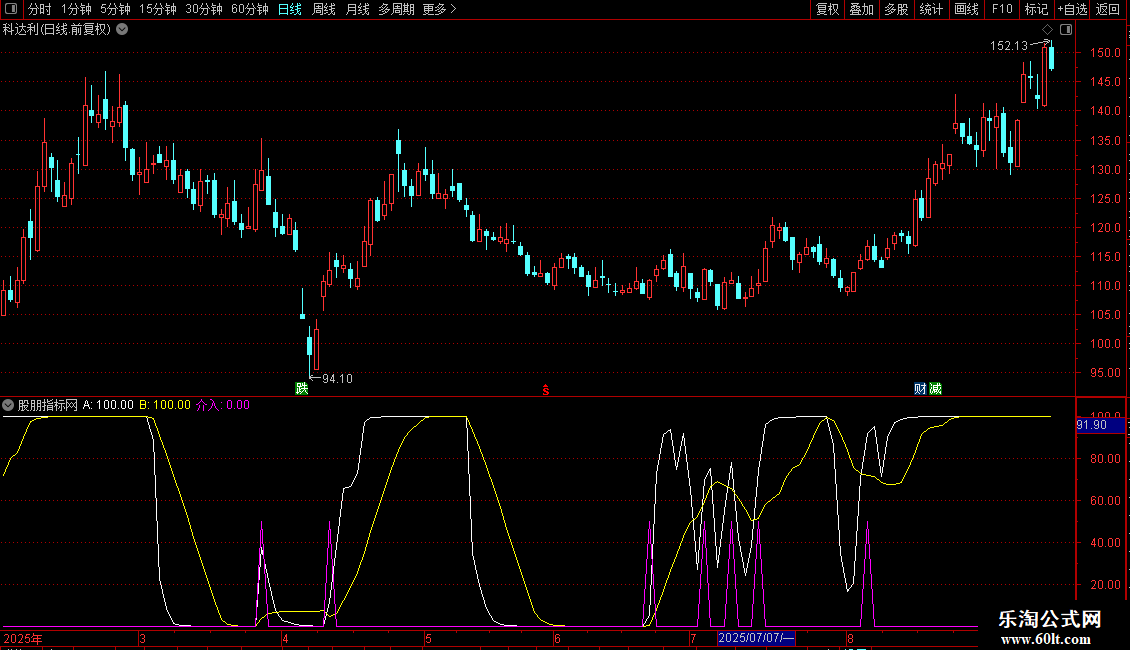The height and width of the screenshot is (650, 1130).
Task: Switch to the 周线 weekly period
Action: [x=324, y=9]
